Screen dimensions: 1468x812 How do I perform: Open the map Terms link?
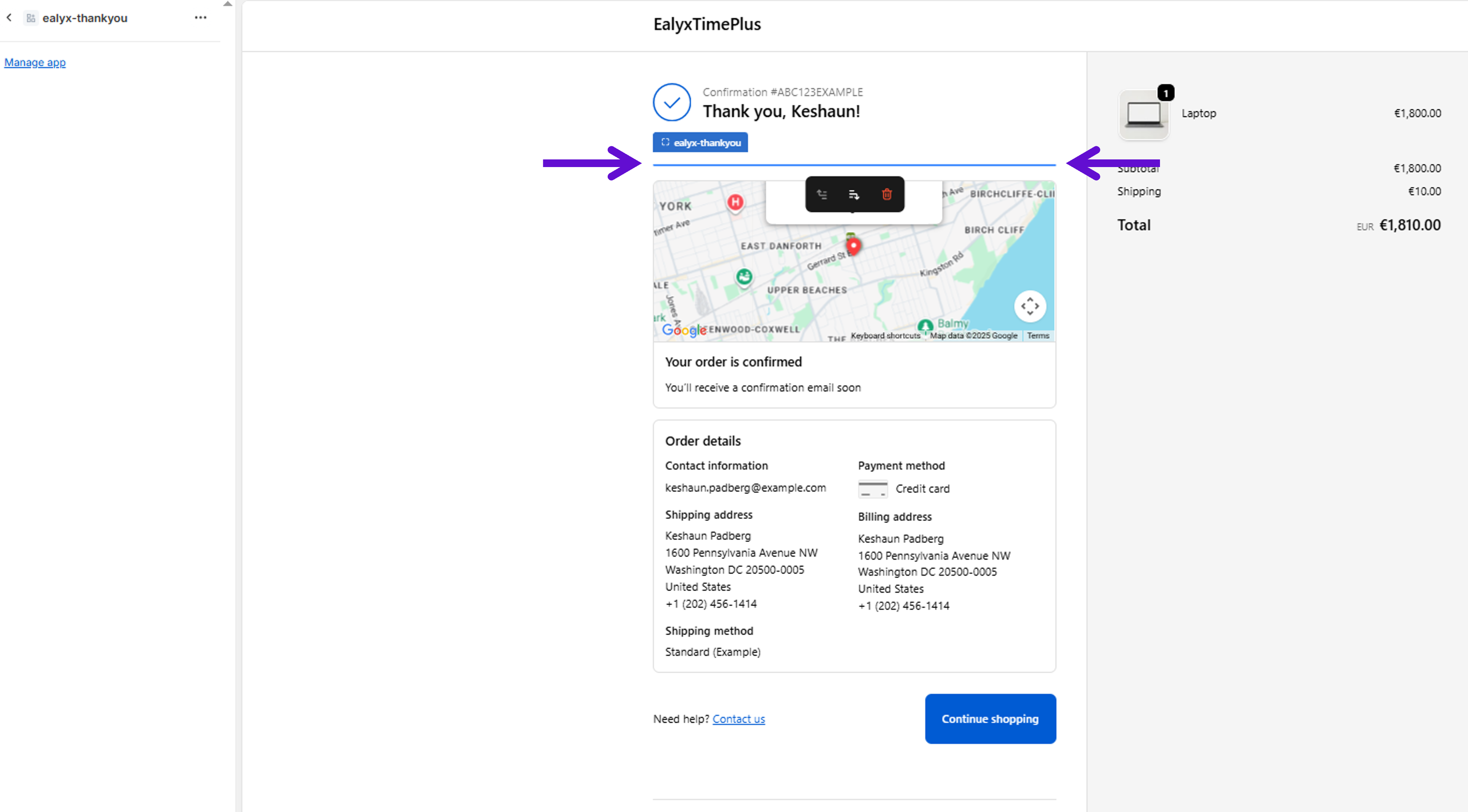pyautogui.click(x=1038, y=336)
